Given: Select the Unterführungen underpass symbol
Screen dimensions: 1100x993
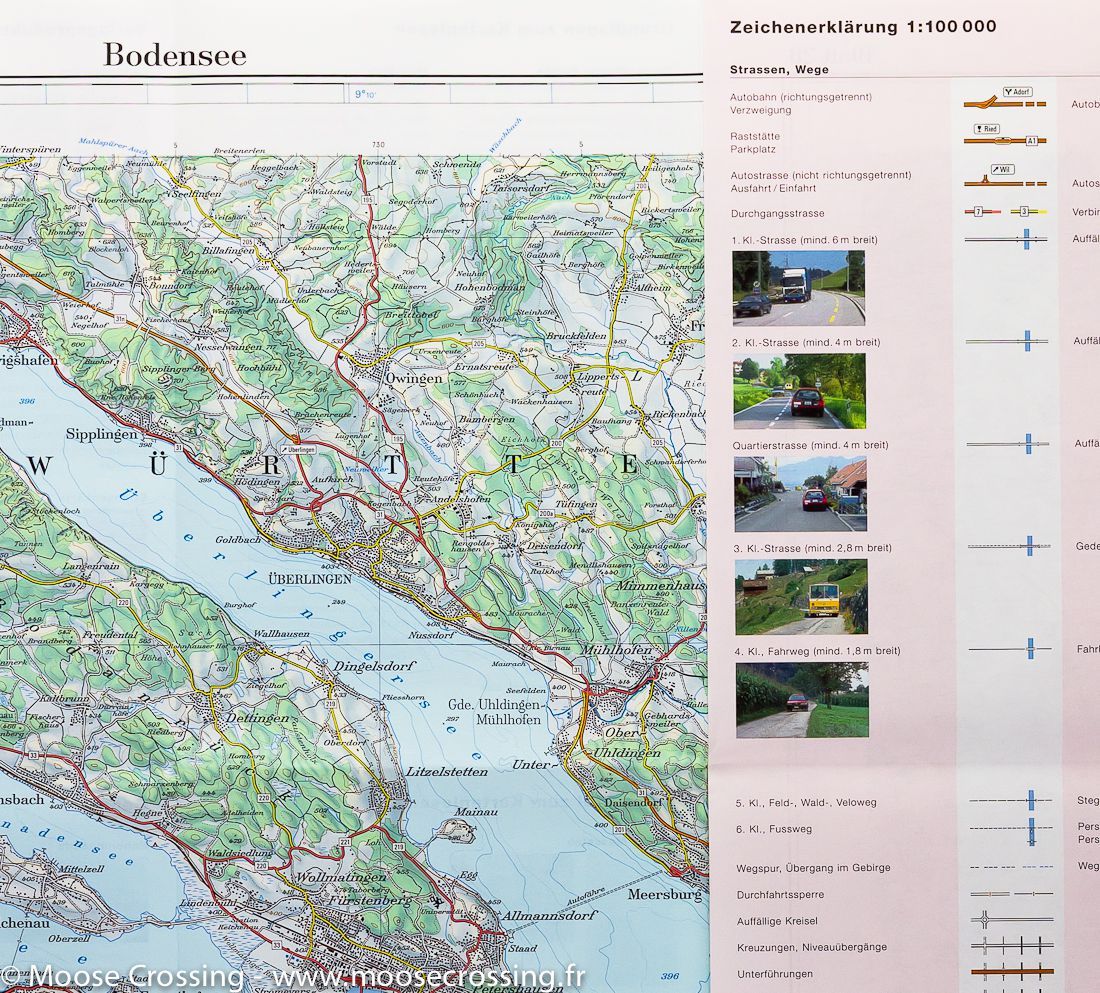Looking at the screenshot, I should [x=1012, y=971].
